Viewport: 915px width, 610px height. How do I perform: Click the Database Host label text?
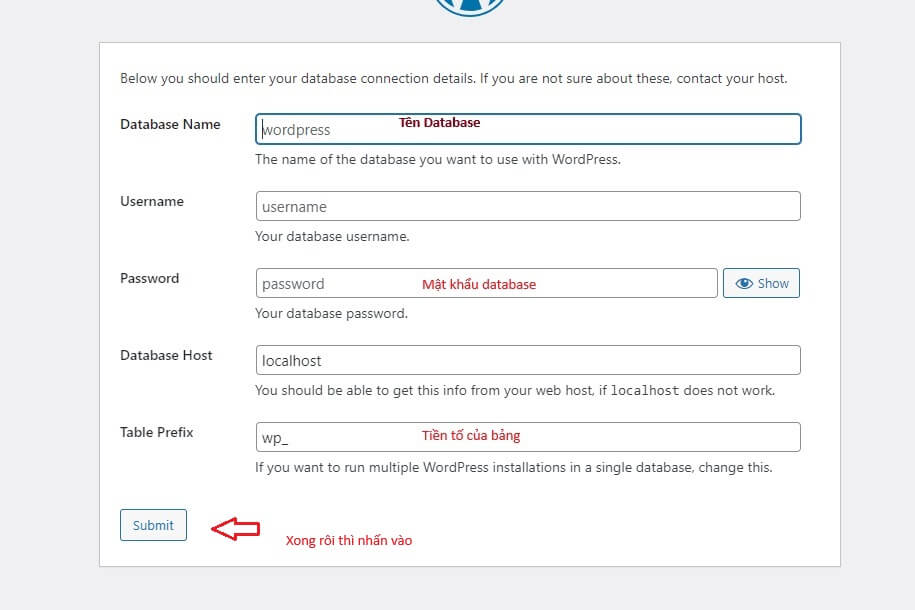click(166, 355)
